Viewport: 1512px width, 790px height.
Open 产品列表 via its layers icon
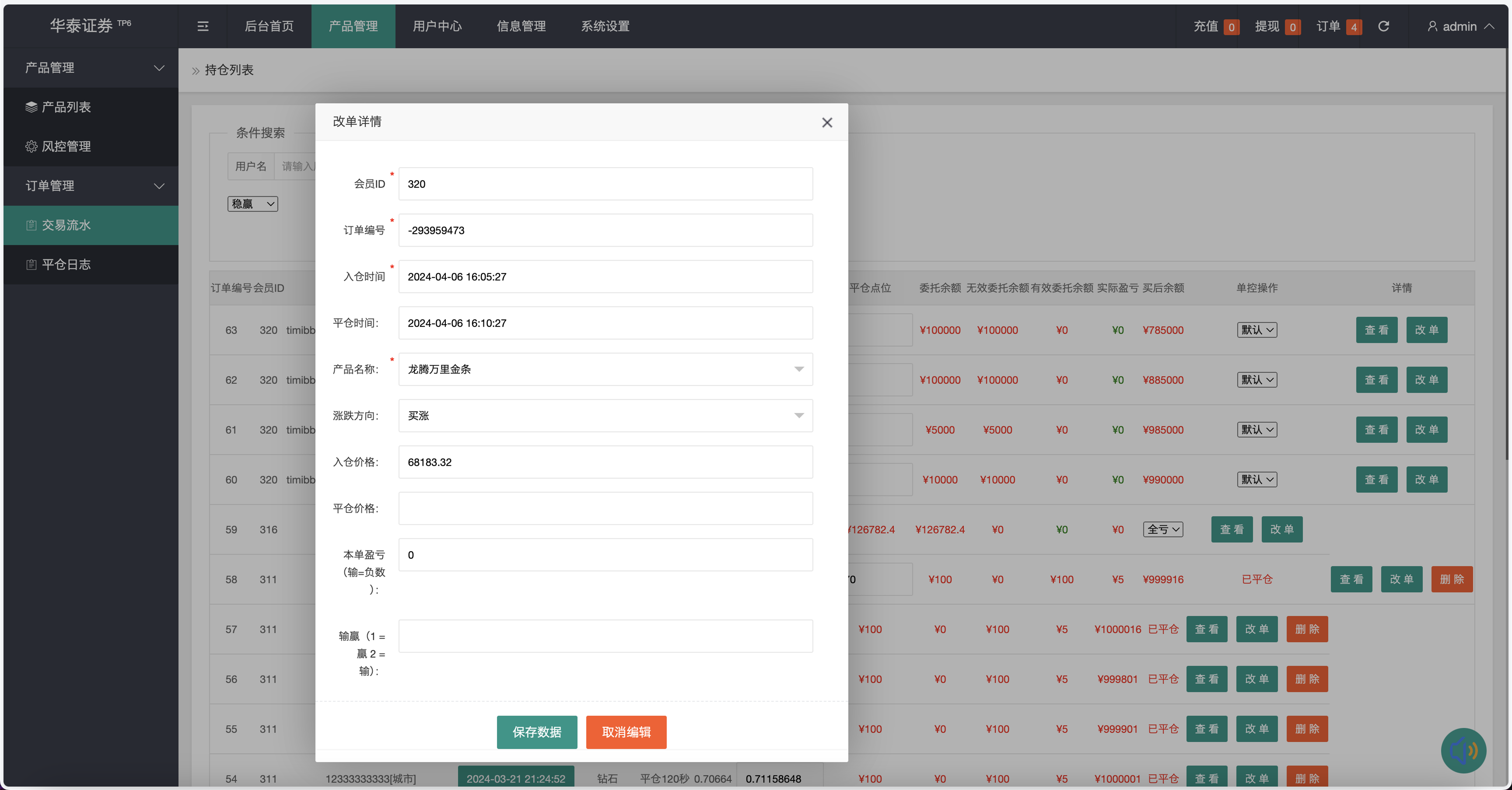tap(31, 107)
